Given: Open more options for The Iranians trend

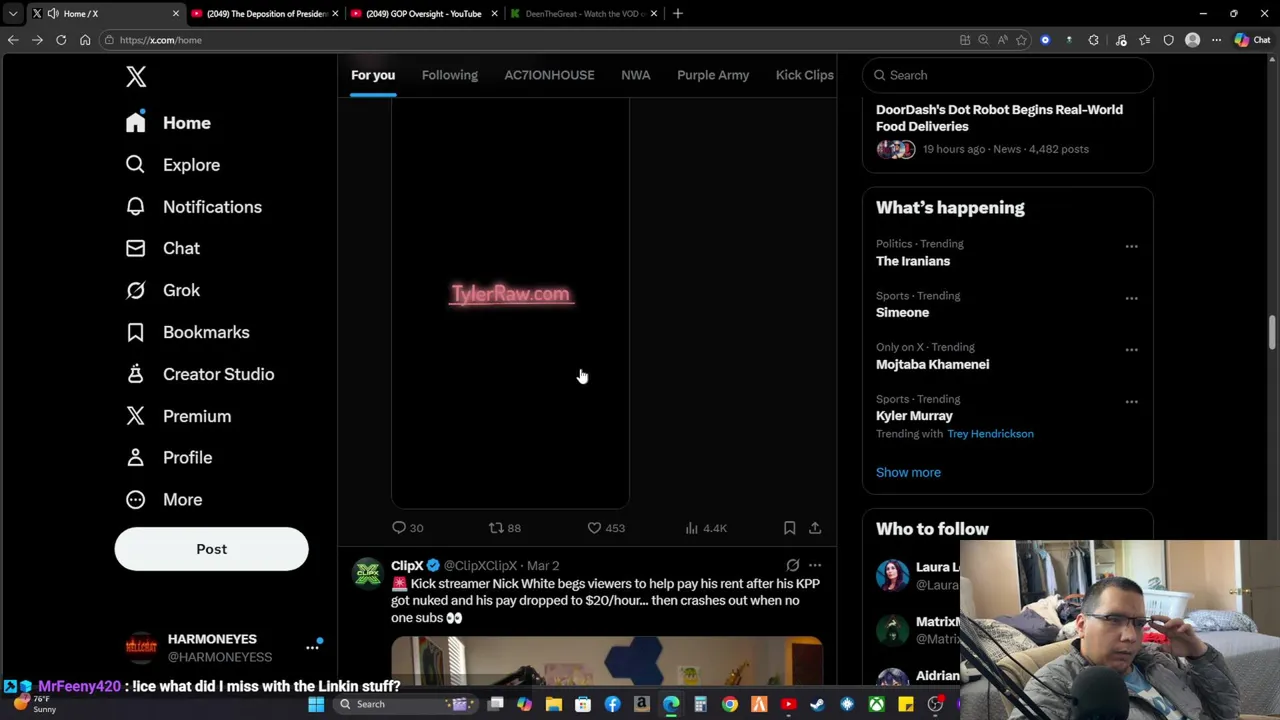Looking at the screenshot, I should 1131,246.
